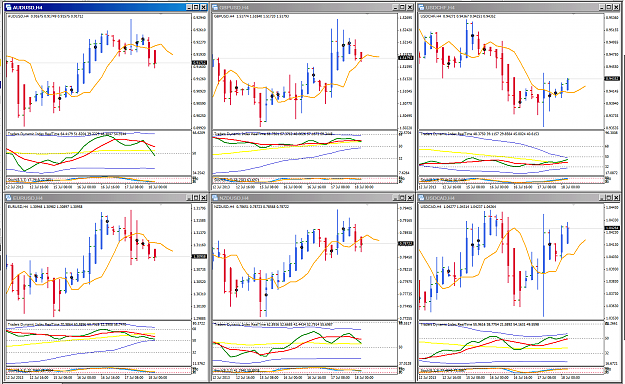Minimize the USDCAD,H4 chart window
625x384 pixels.
tap(602, 198)
